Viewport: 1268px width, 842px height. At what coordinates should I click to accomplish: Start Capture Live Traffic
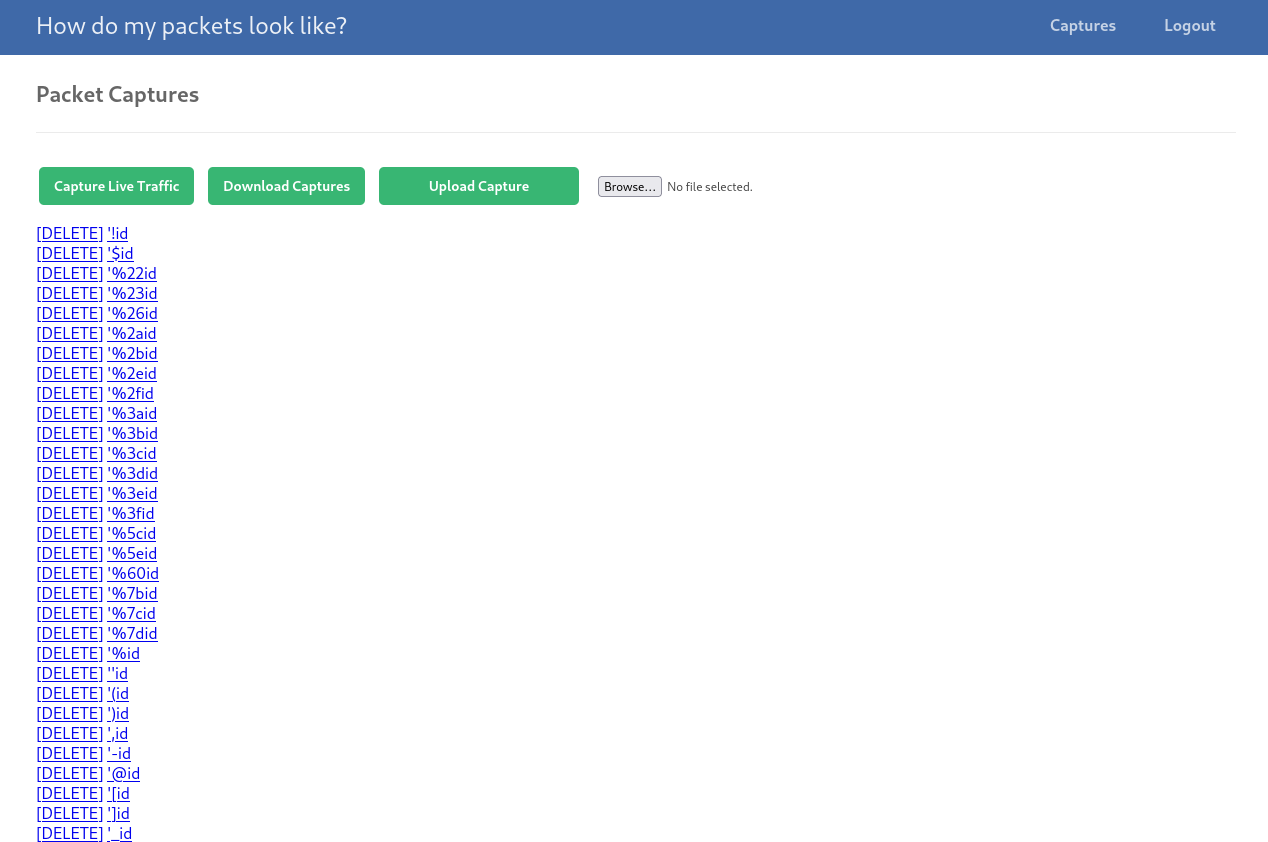tap(116, 186)
